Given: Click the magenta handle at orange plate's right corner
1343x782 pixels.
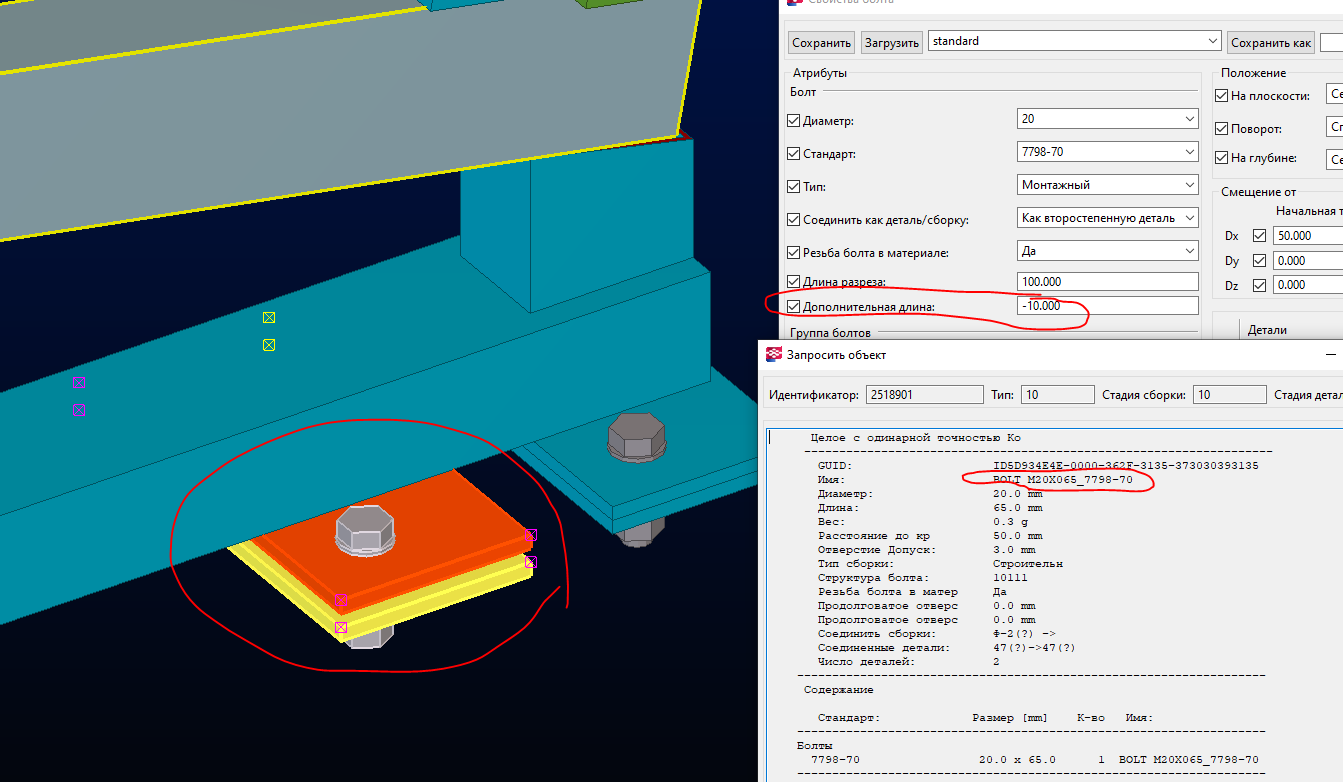Looking at the screenshot, I should [531, 536].
